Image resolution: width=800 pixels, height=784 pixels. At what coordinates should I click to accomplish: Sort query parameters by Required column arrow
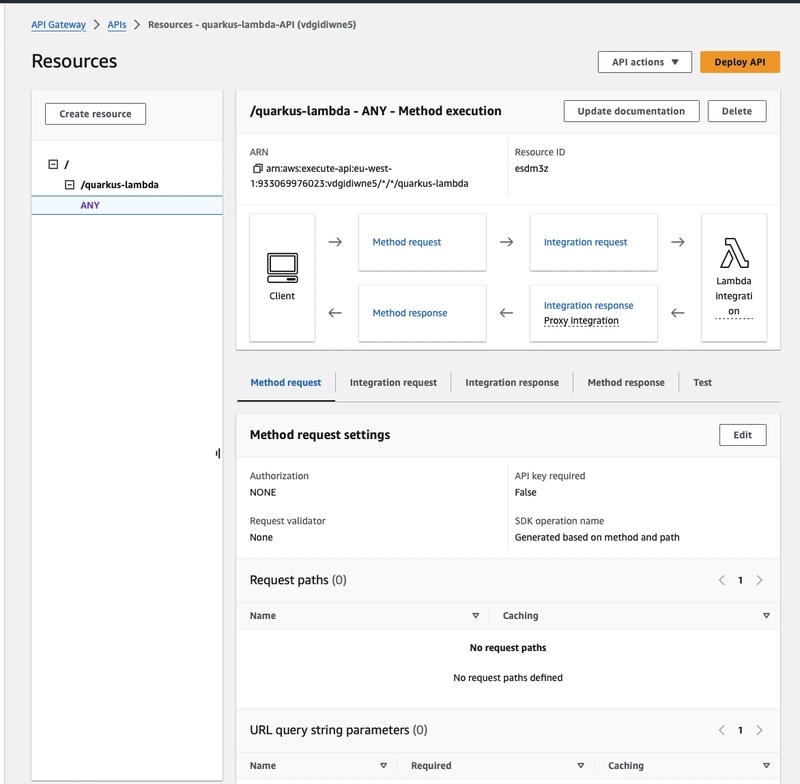[581, 766]
